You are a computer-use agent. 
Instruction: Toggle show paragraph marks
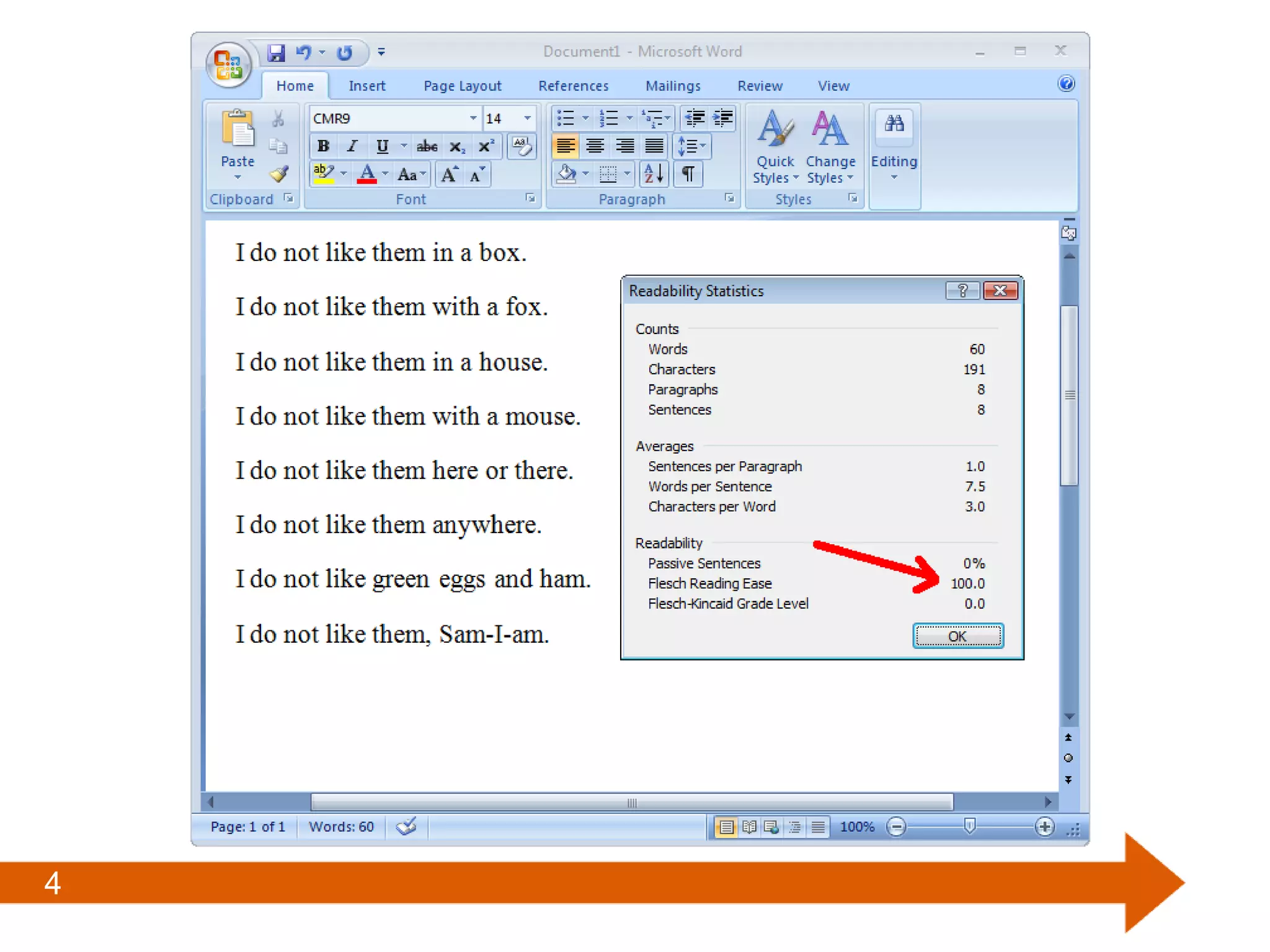pos(688,174)
